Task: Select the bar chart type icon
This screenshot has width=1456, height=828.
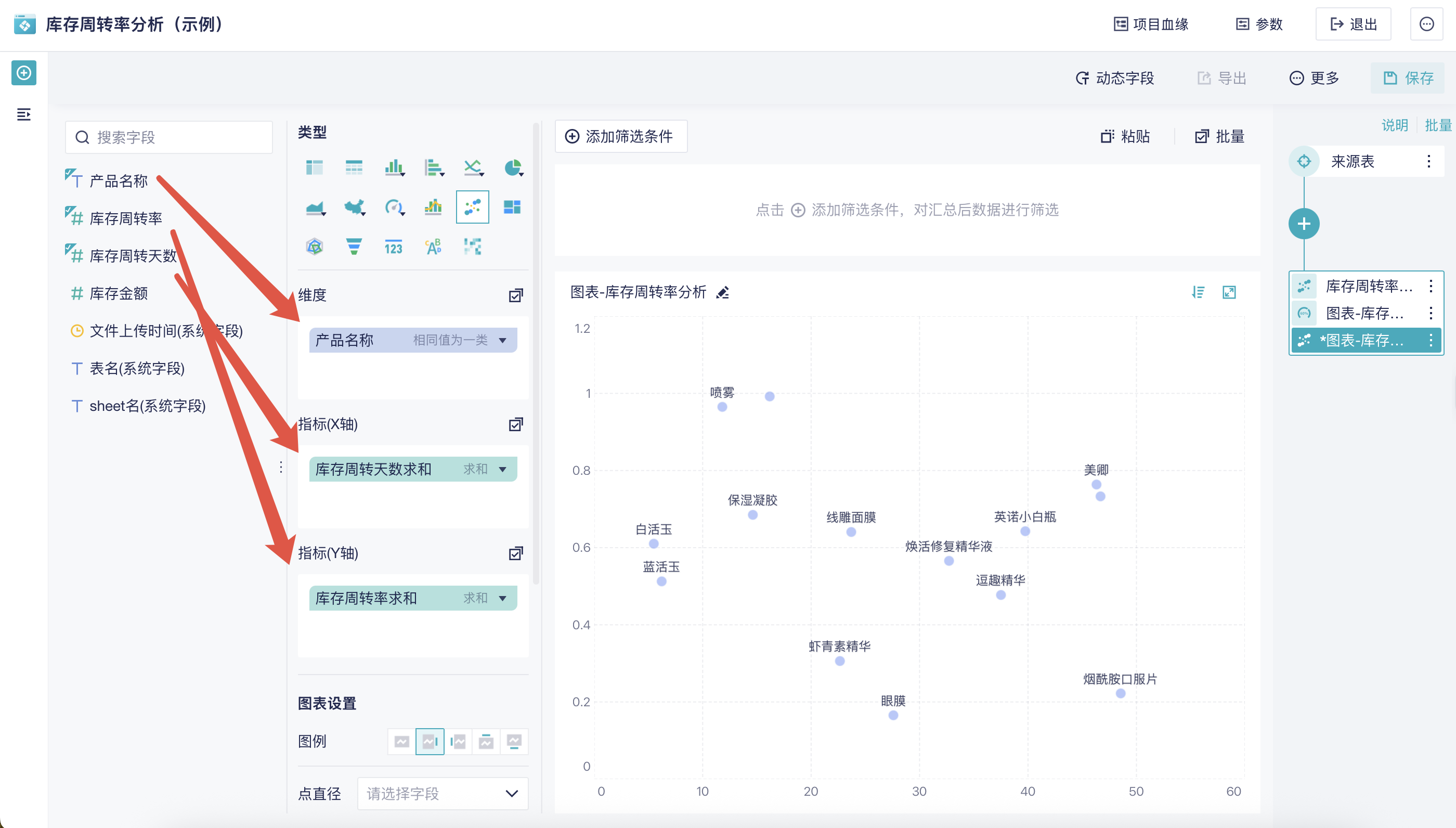Action: tap(395, 168)
